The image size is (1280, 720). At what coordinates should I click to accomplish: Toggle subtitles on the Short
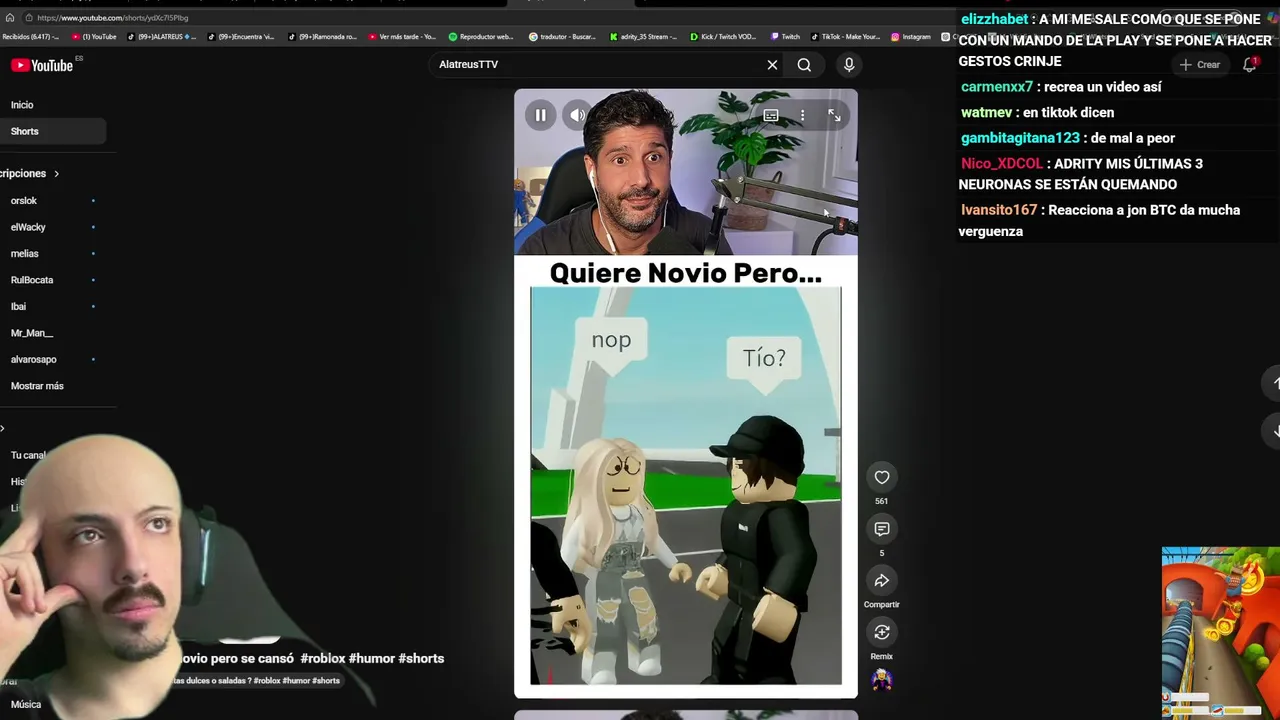click(771, 116)
